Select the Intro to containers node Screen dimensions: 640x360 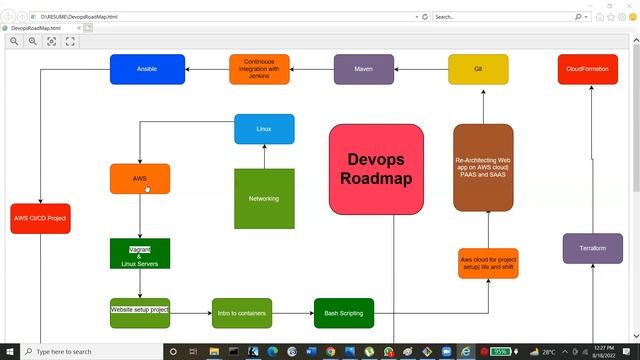click(242, 313)
